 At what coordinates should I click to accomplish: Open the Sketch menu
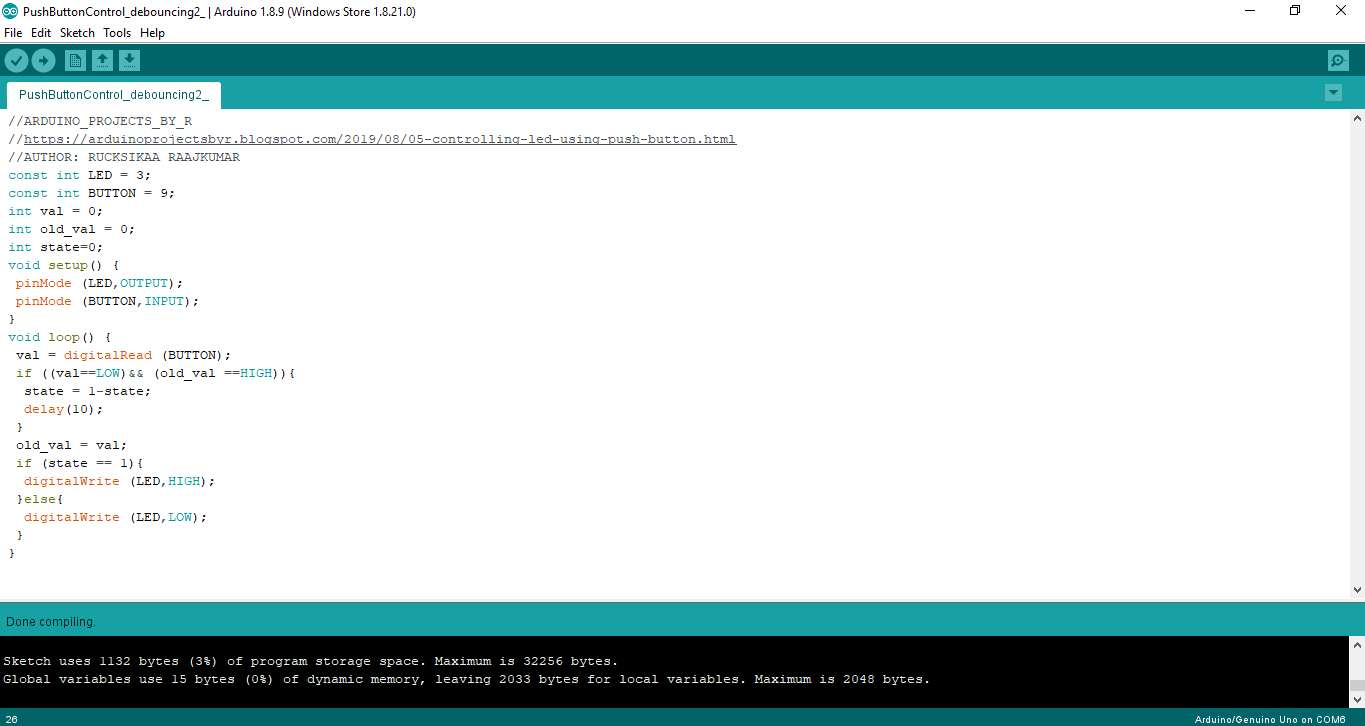[x=77, y=32]
